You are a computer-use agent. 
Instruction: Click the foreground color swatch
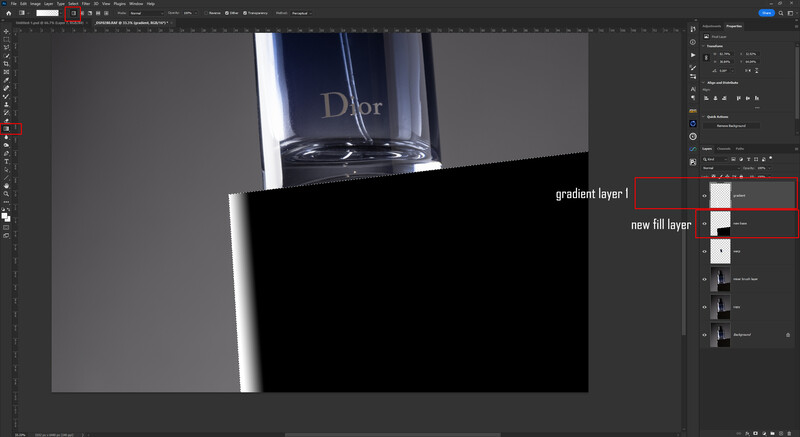[4, 216]
